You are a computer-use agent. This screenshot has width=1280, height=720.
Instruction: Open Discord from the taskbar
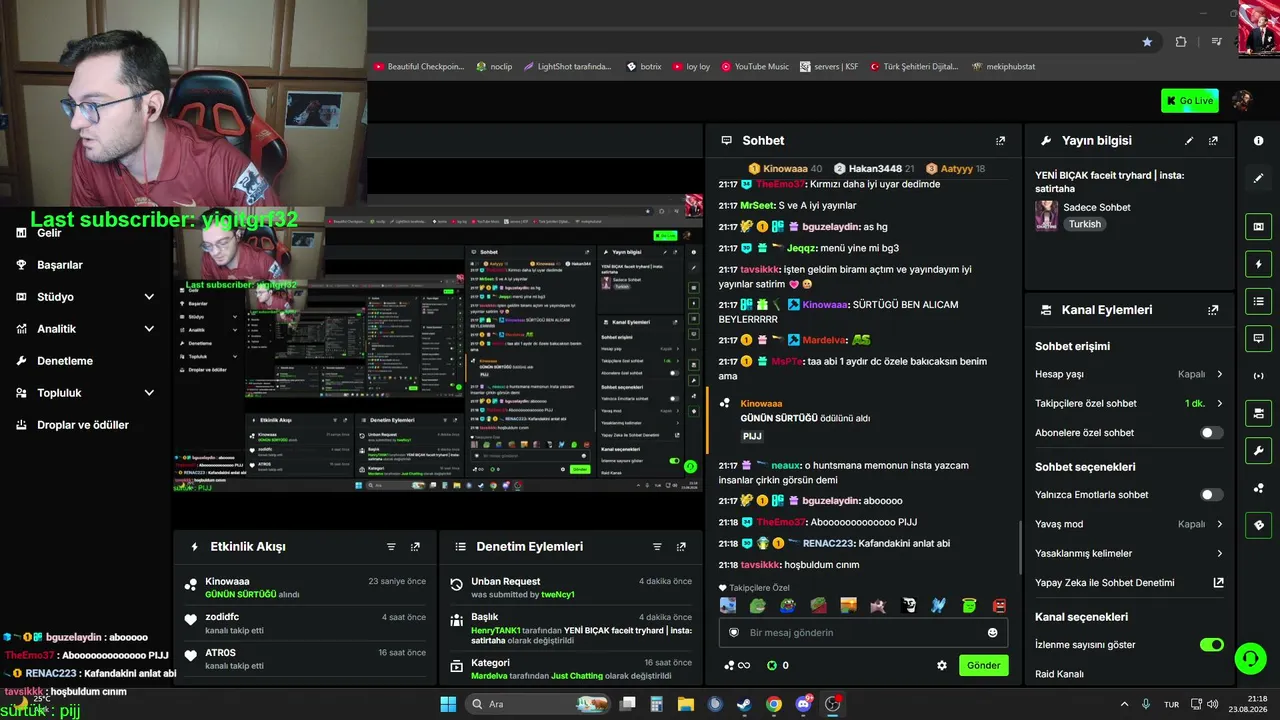pos(803,704)
